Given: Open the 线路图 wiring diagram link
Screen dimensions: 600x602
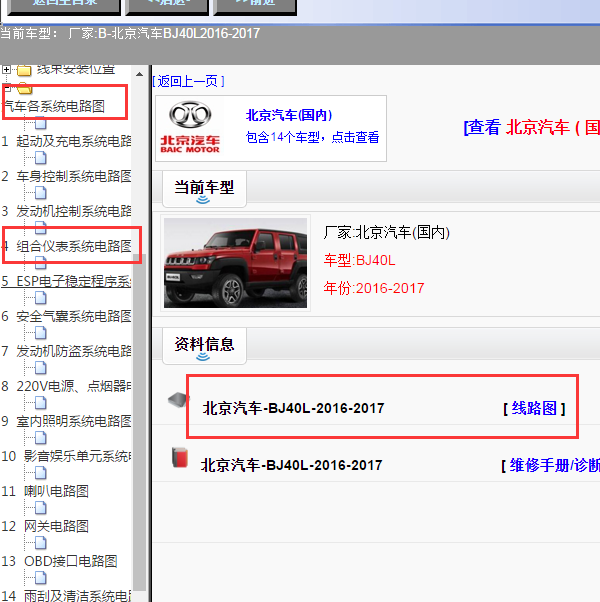Looking at the screenshot, I should 534,408.
